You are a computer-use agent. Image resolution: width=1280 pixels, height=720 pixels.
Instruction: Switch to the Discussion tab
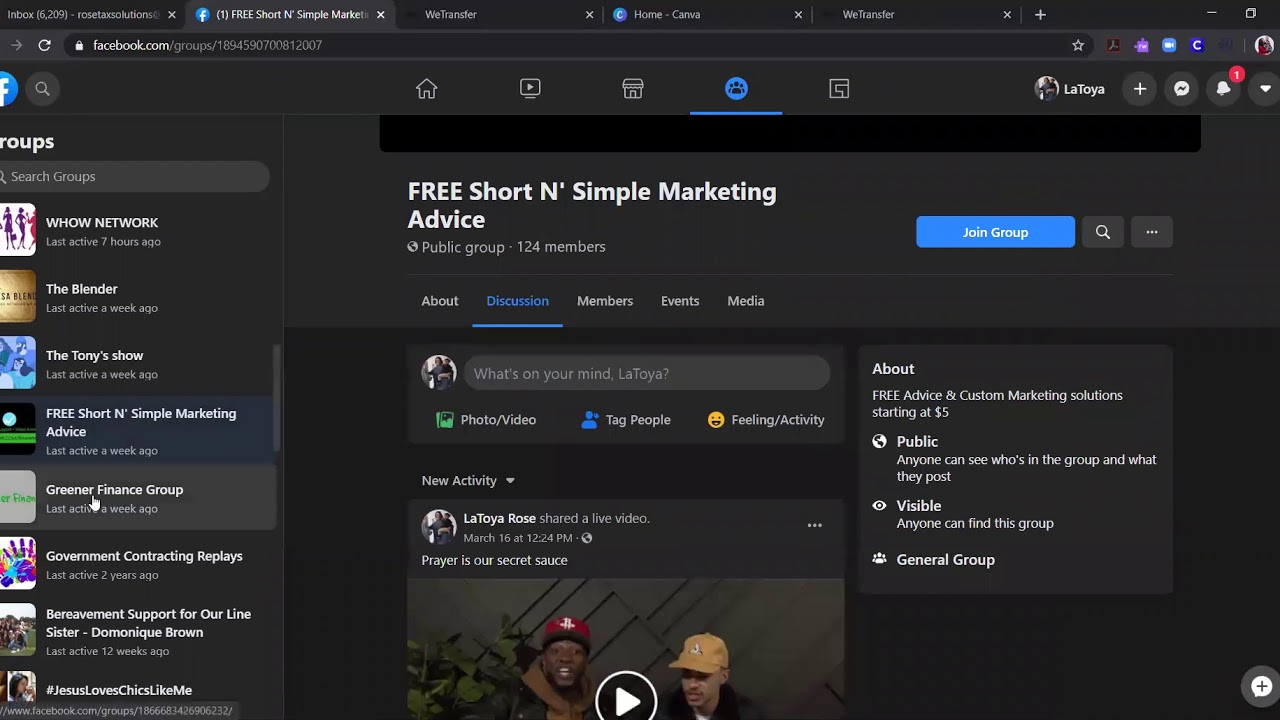[x=517, y=301]
